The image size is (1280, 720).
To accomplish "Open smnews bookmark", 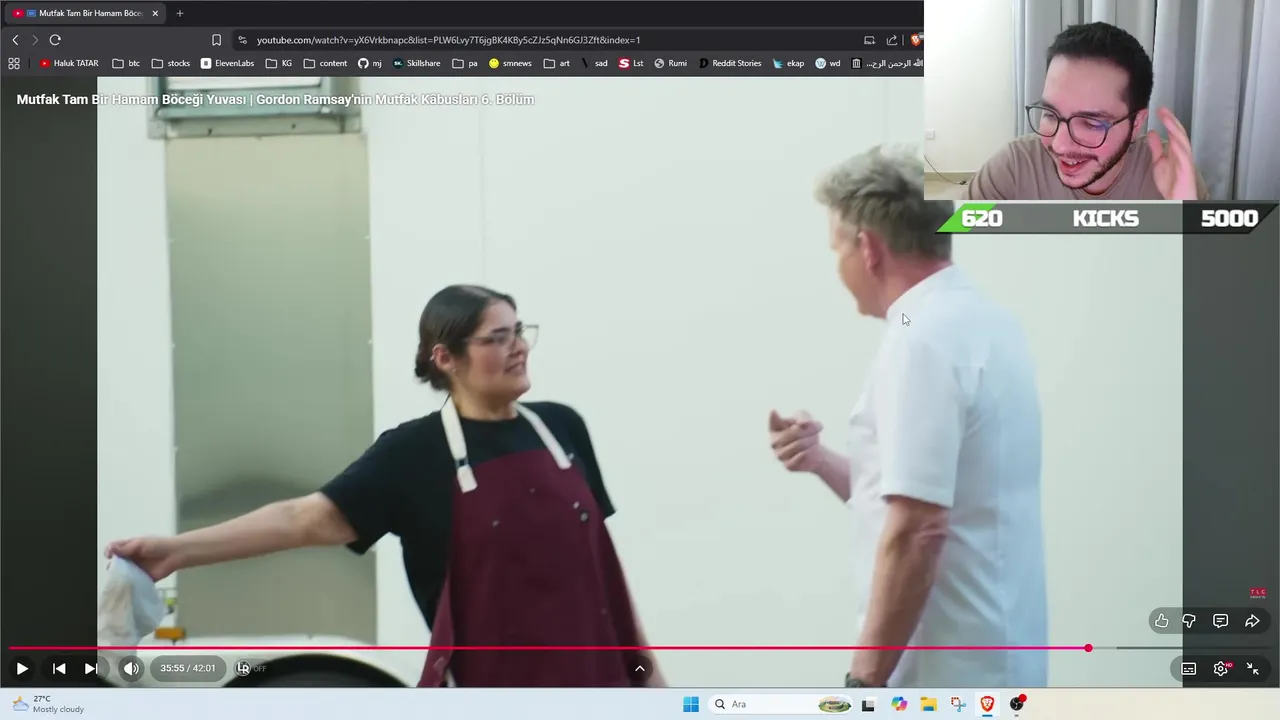I will (510, 63).
